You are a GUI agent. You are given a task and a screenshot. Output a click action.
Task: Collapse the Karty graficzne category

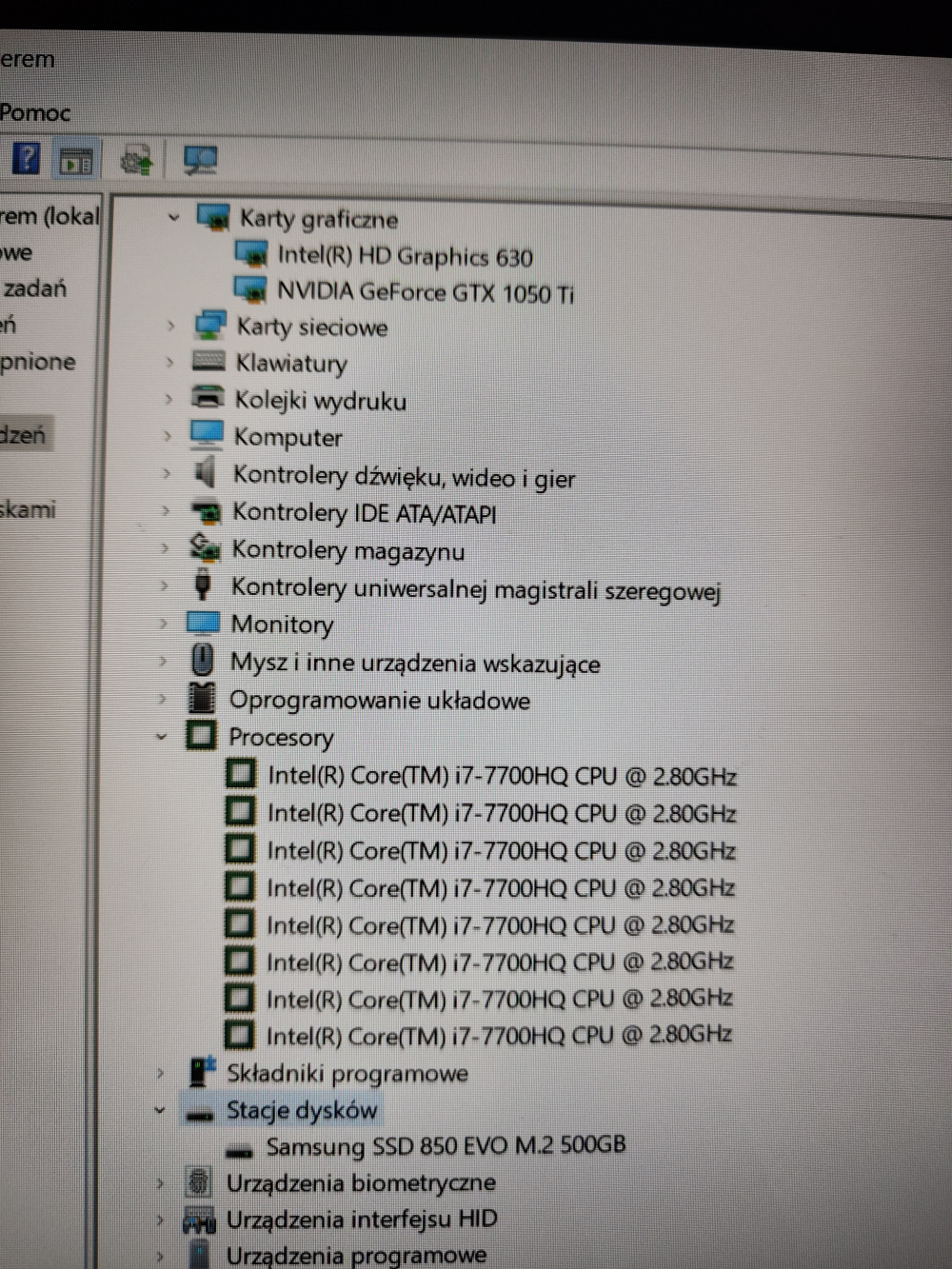point(173,218)
